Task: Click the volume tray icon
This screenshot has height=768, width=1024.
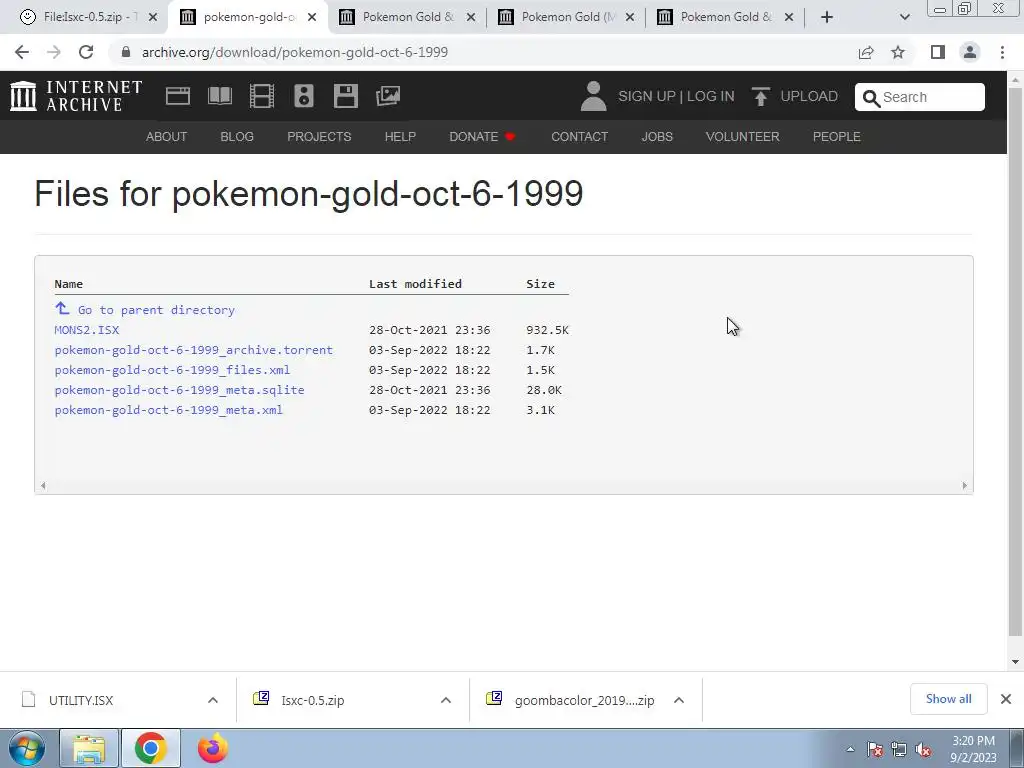Action: click(923, 750)
